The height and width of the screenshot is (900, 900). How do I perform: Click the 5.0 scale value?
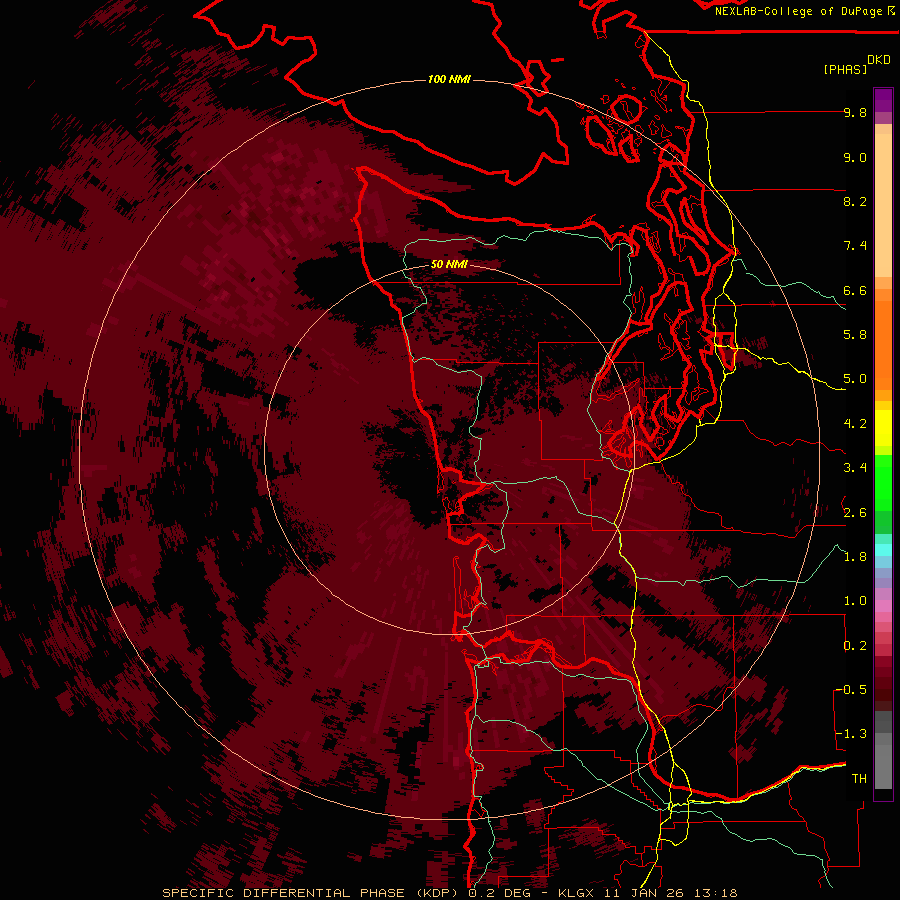pyautogui.click(x=855, y=379)
